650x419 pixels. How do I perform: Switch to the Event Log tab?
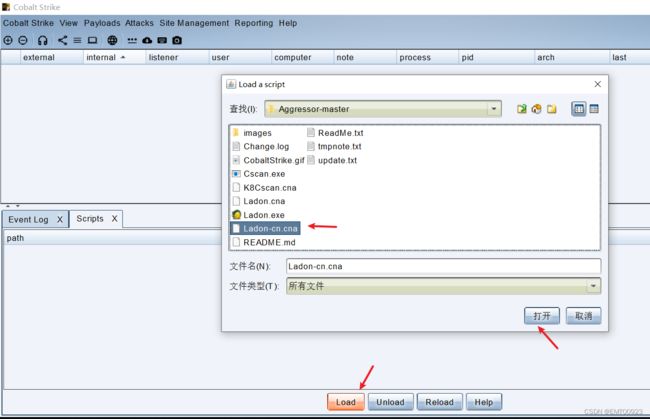click(28, 219)
